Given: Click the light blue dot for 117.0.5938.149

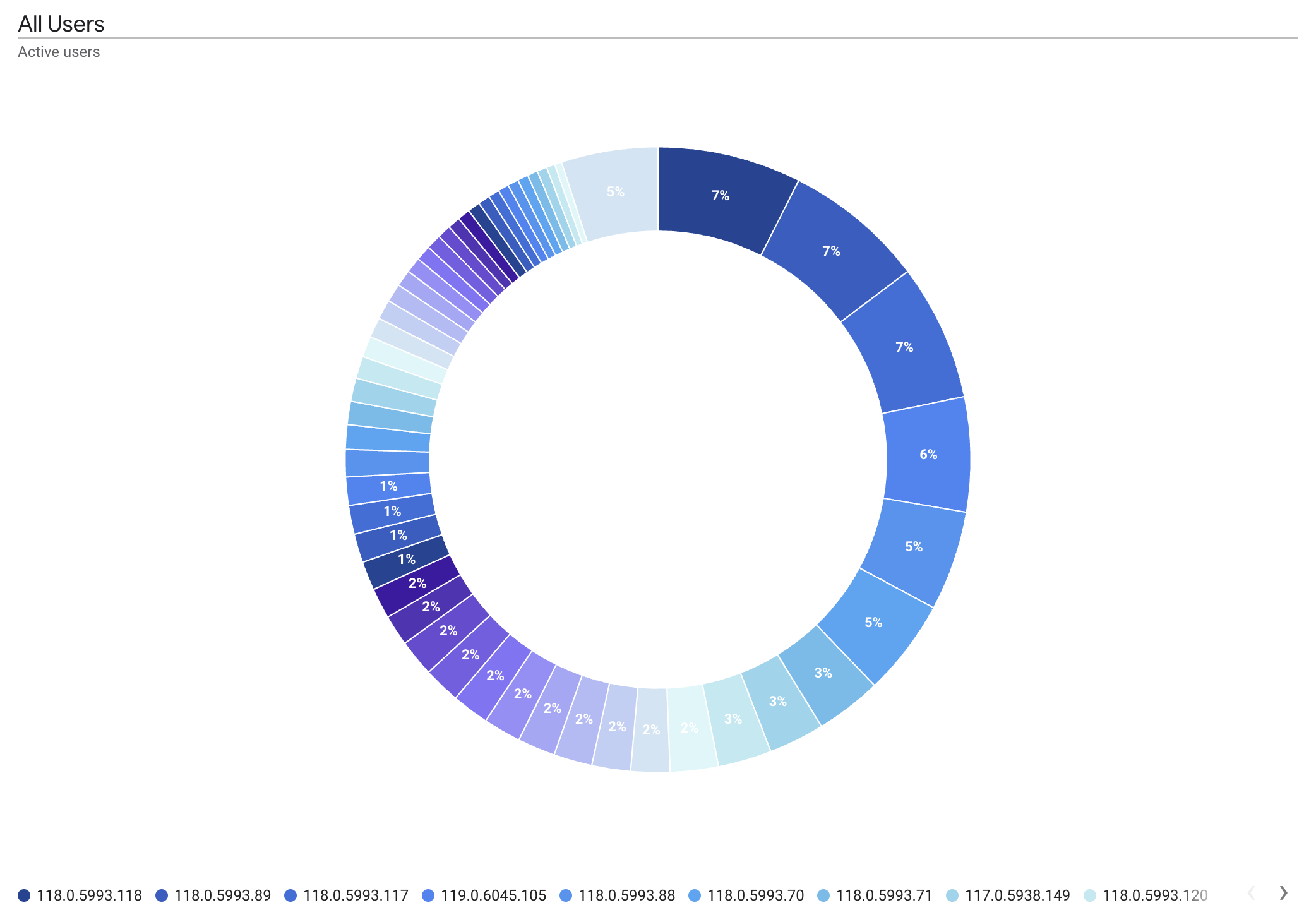Looking at the screenshot, I should pos(953,895).
